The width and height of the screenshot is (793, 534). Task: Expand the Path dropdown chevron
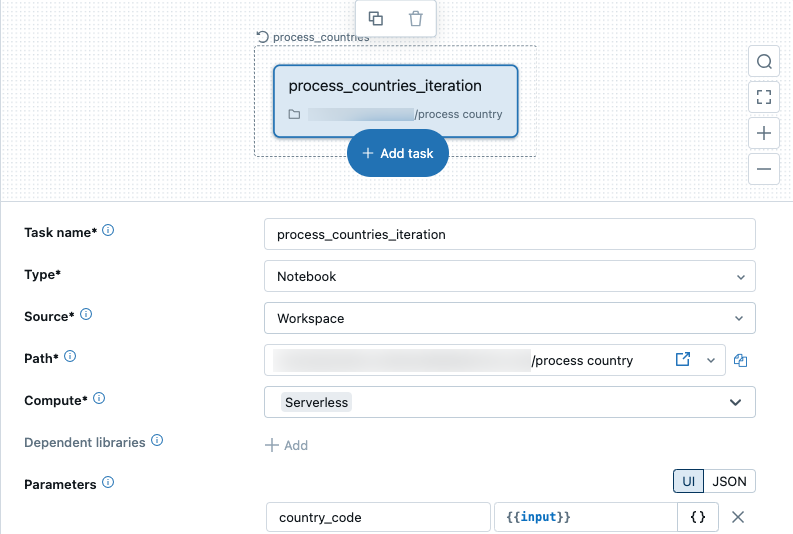711,360
